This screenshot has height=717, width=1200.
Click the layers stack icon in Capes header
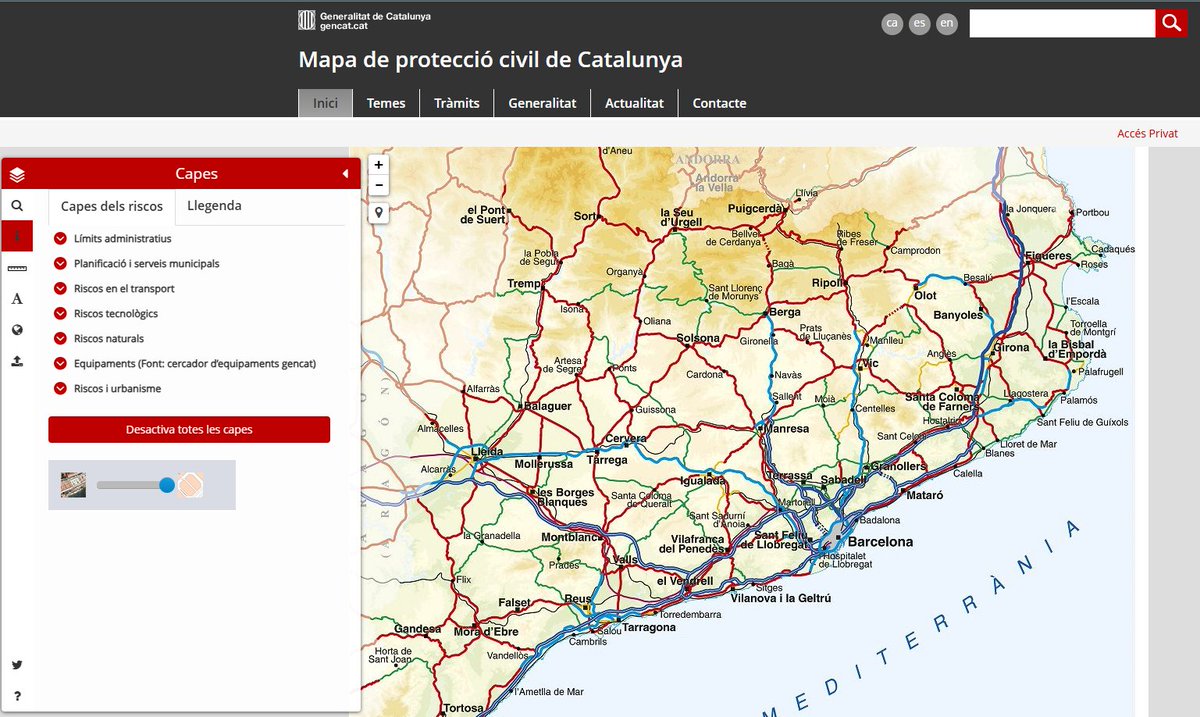pos(17,174)
